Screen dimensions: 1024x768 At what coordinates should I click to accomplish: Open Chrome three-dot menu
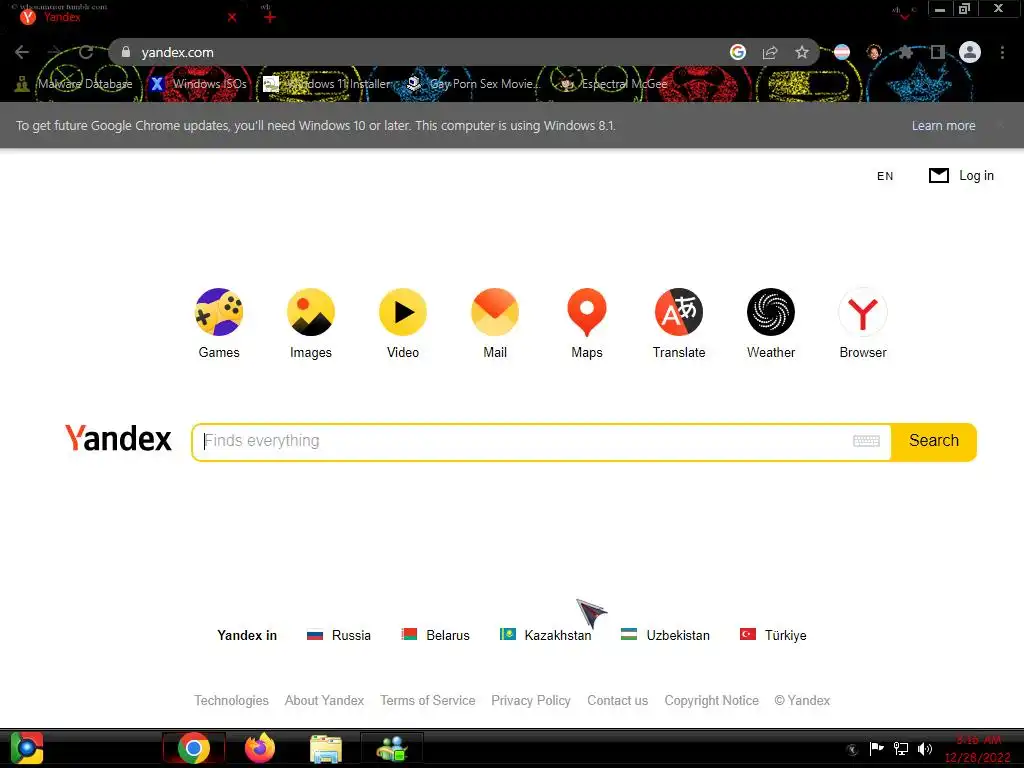tap(1002, 52)
